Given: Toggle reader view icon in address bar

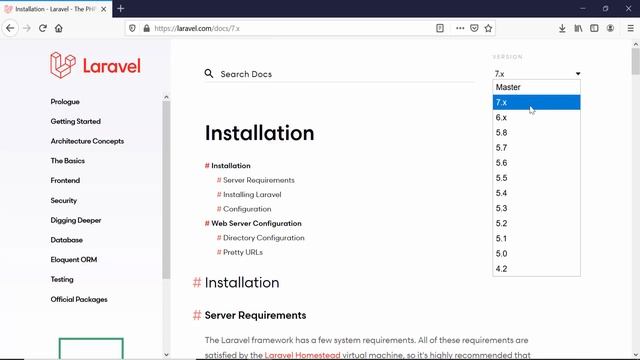Looking at the screenshot, I should [440, 28].
